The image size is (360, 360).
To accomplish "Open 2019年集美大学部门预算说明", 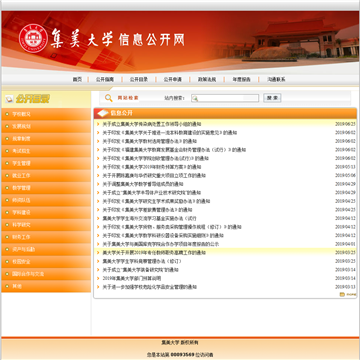I will 132,278.
